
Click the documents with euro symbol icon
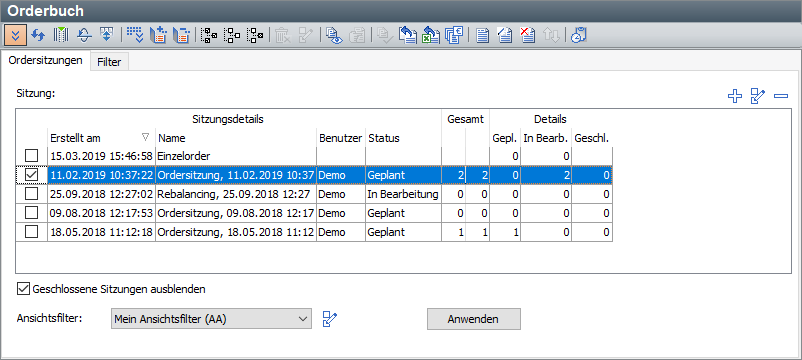pos(453,35)
